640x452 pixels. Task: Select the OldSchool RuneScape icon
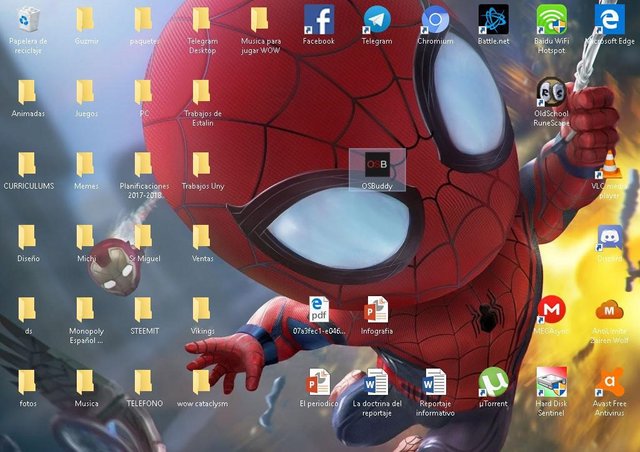pos(551,93)
